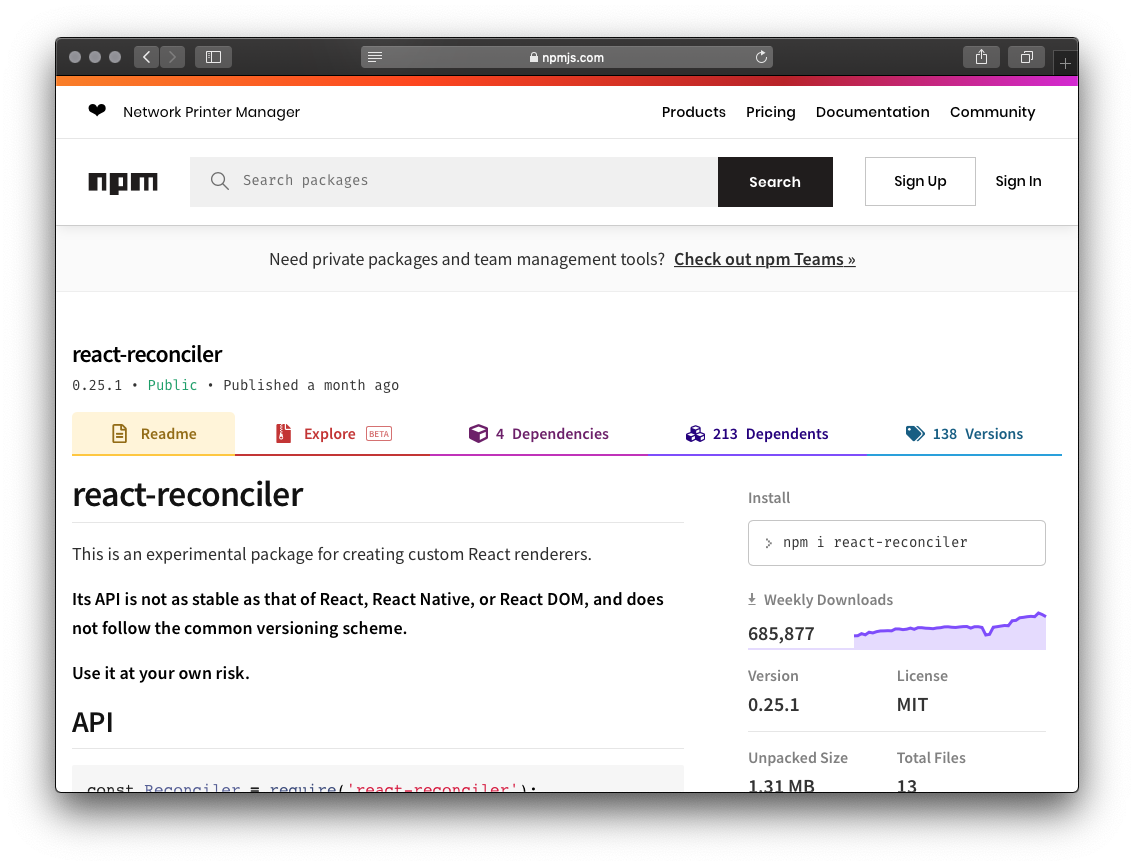Click the Published a month ago text
The image size is (1134, 866).
311,385
